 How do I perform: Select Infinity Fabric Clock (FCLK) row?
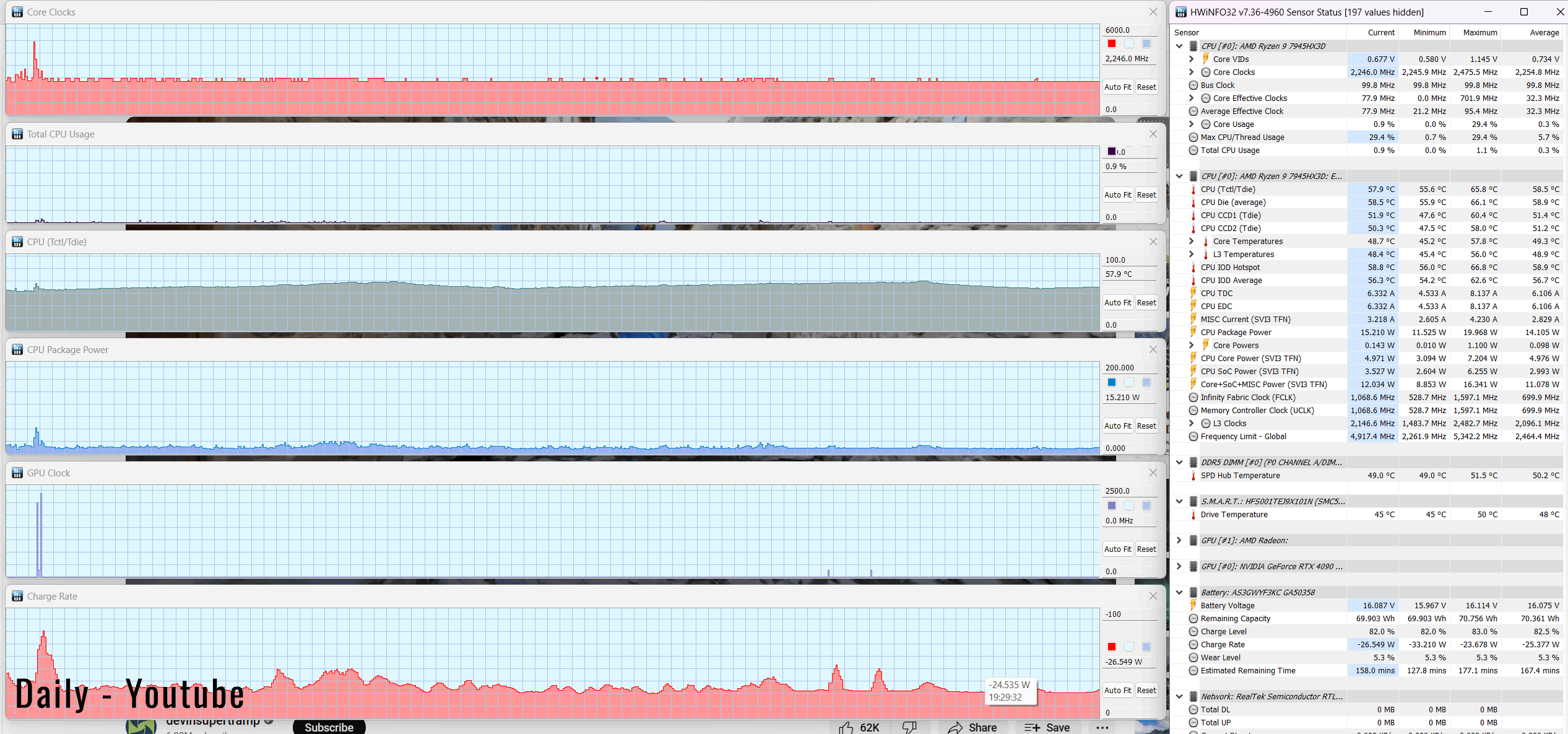click(1367, 397)
